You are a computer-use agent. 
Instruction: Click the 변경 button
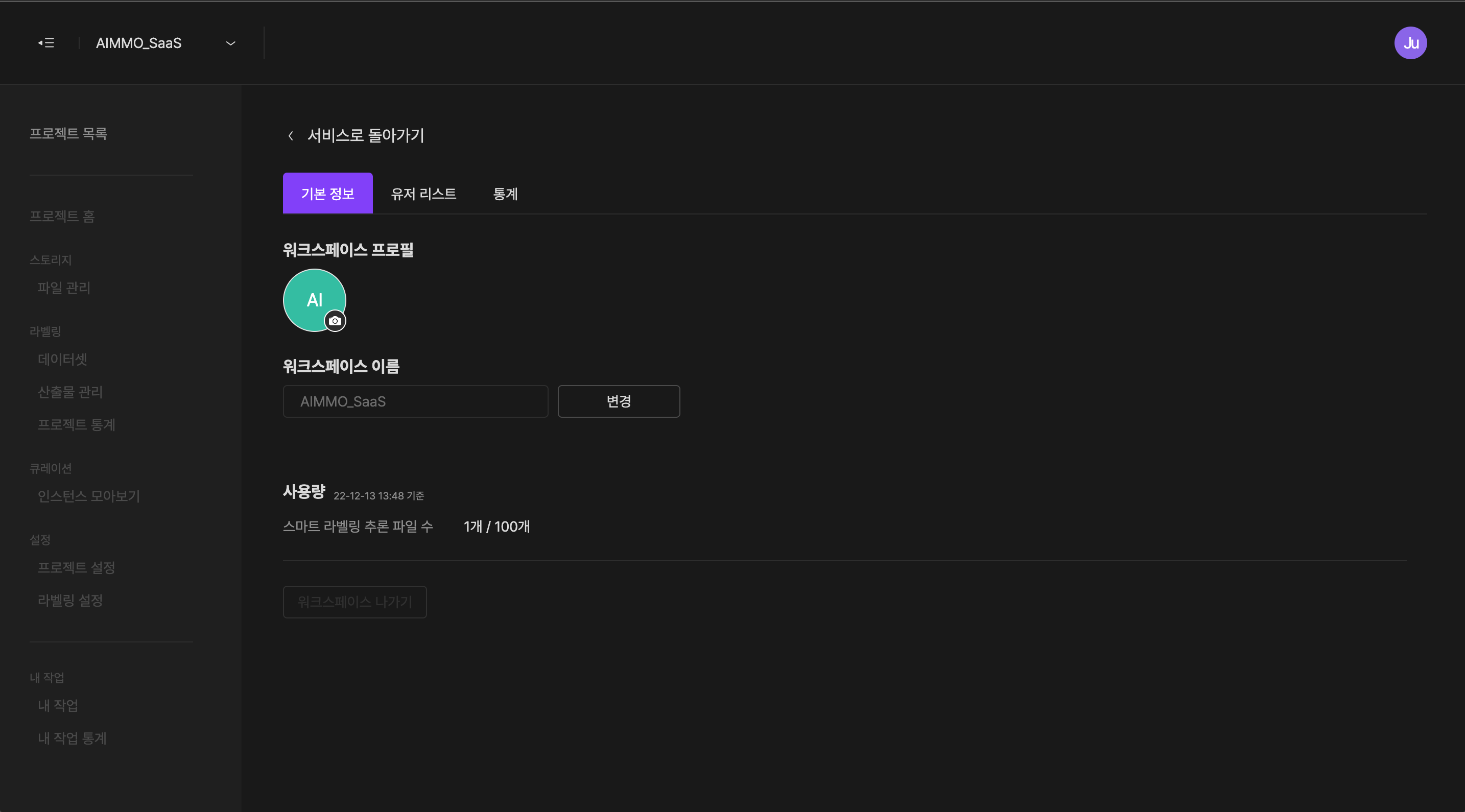tap(619, 401)
